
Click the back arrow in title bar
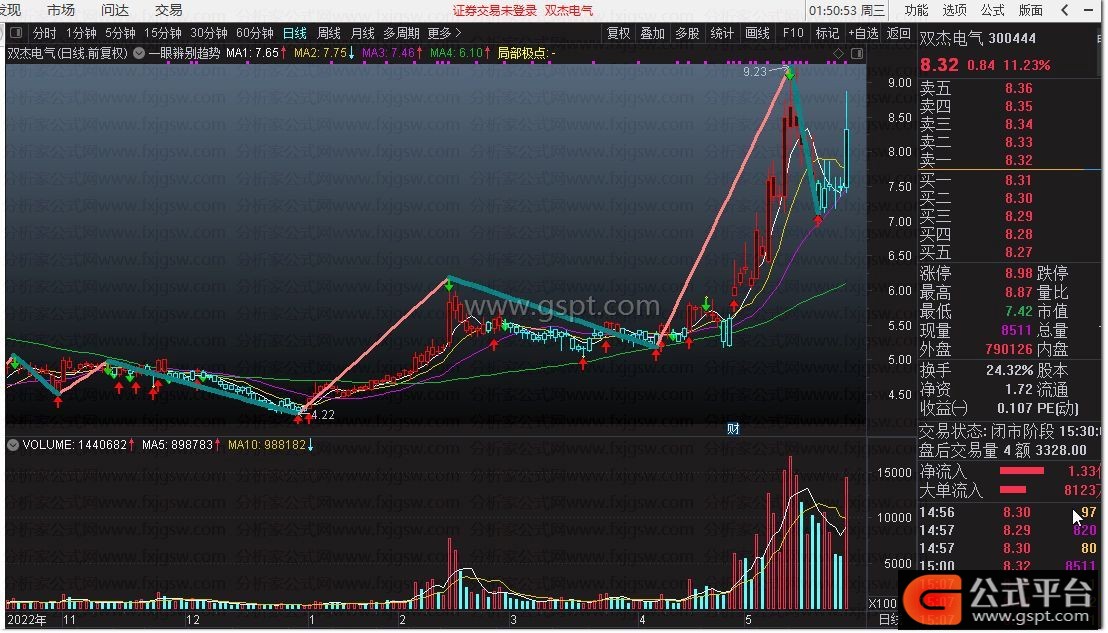coord(1065,10)
